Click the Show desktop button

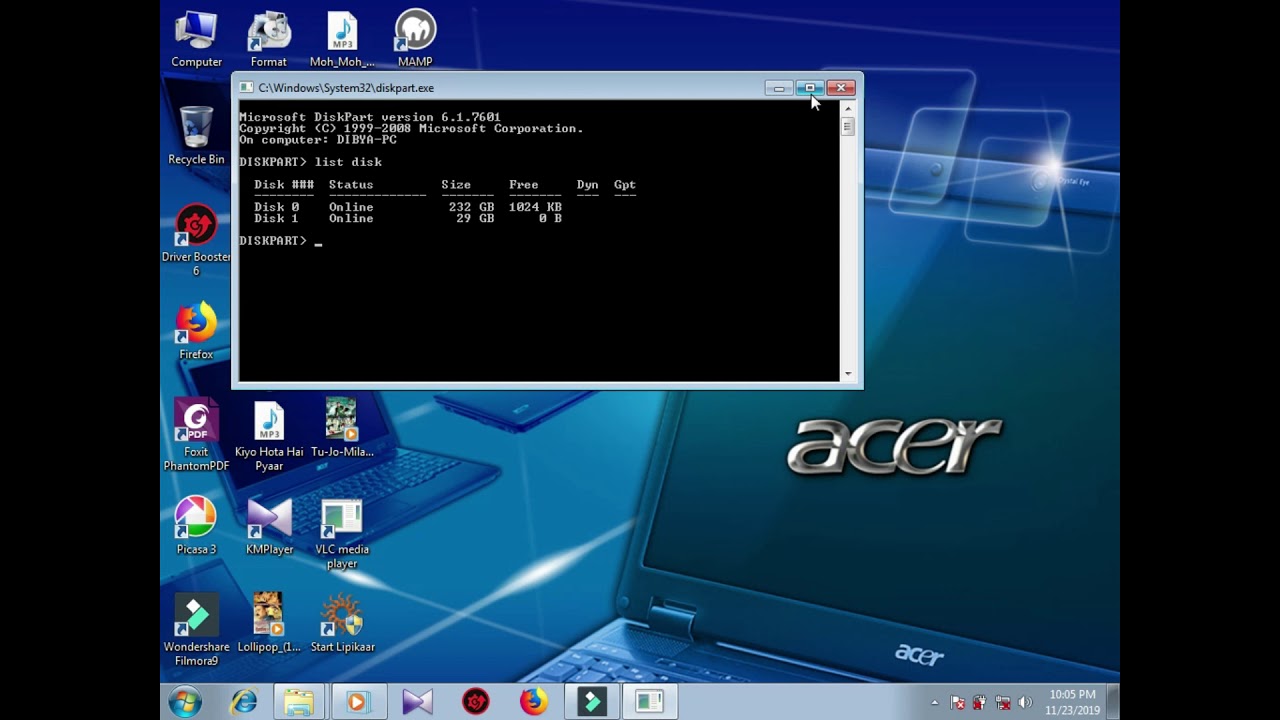tap(1113, 702)
